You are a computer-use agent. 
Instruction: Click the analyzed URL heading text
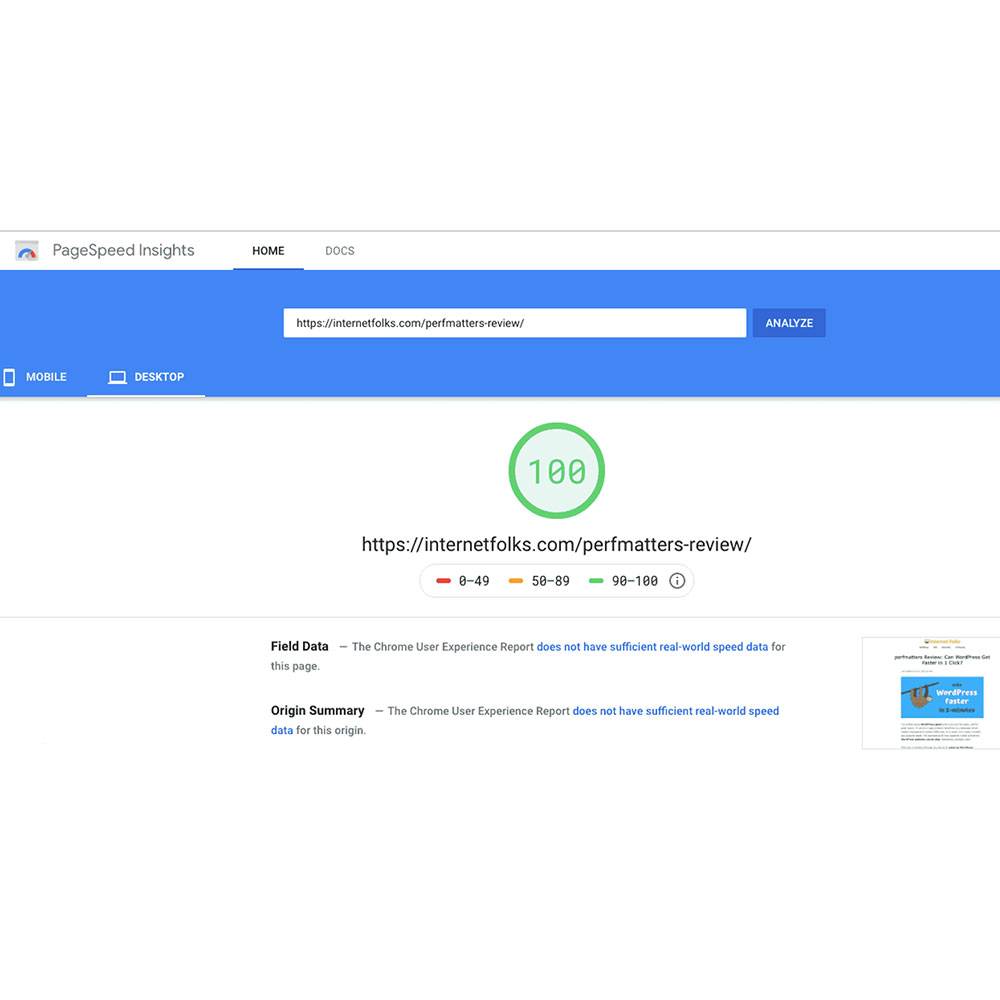[x=556, y=544]
